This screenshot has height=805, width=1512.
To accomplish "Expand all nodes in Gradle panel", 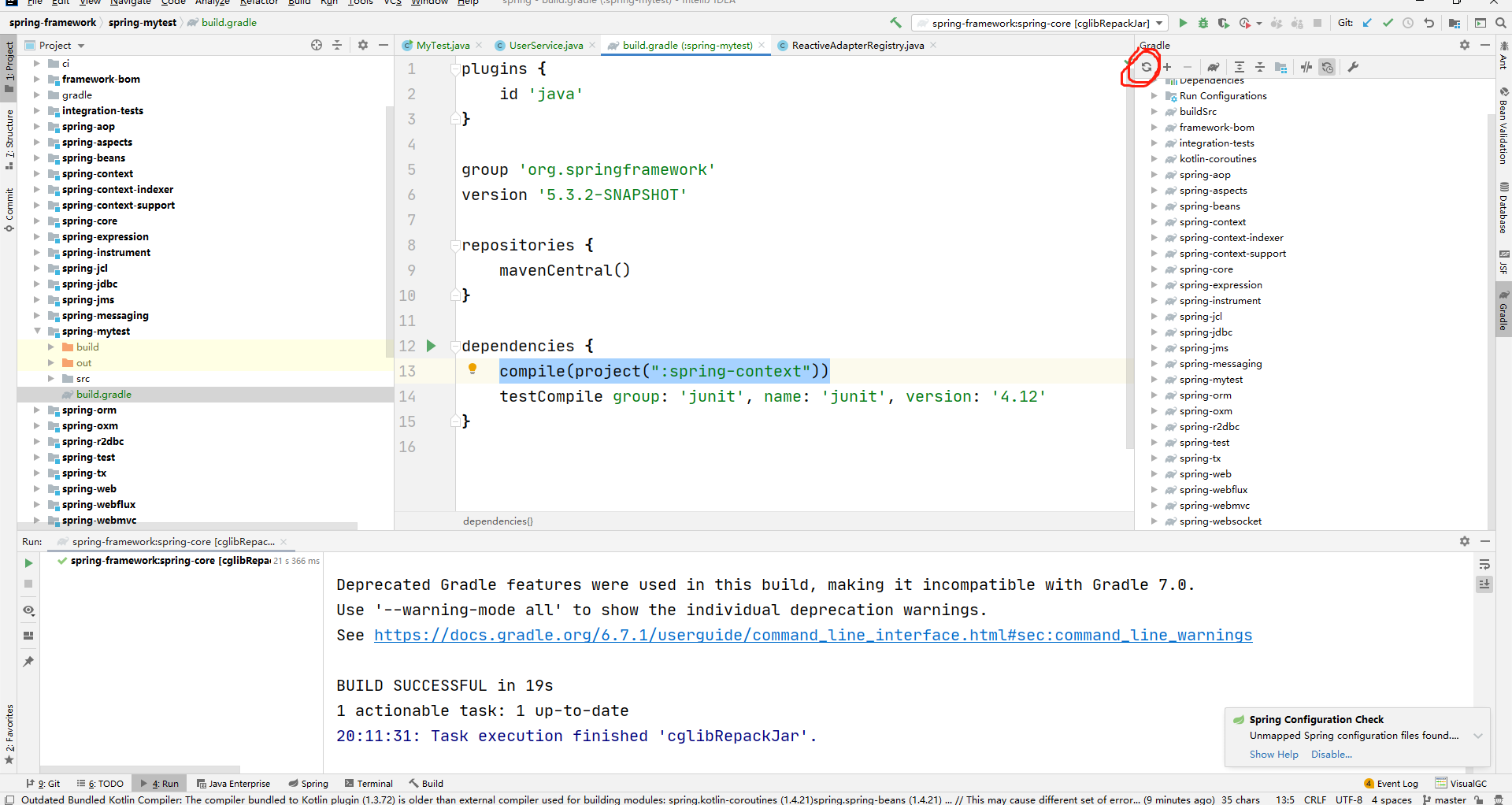I will (1240, 68).
